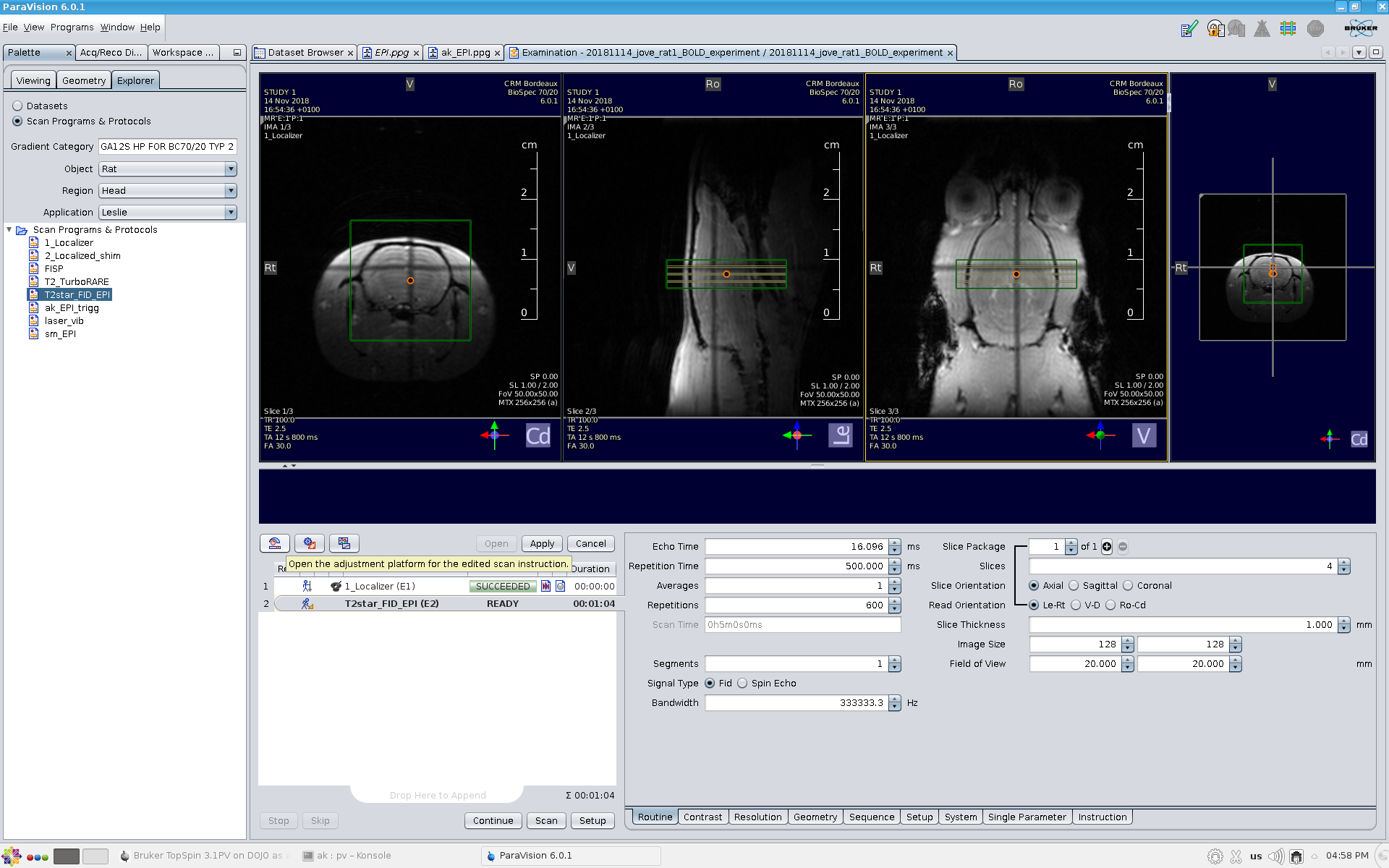Set slice orientation to Sagittal

pyautogui.click(x=1074, y=586)
